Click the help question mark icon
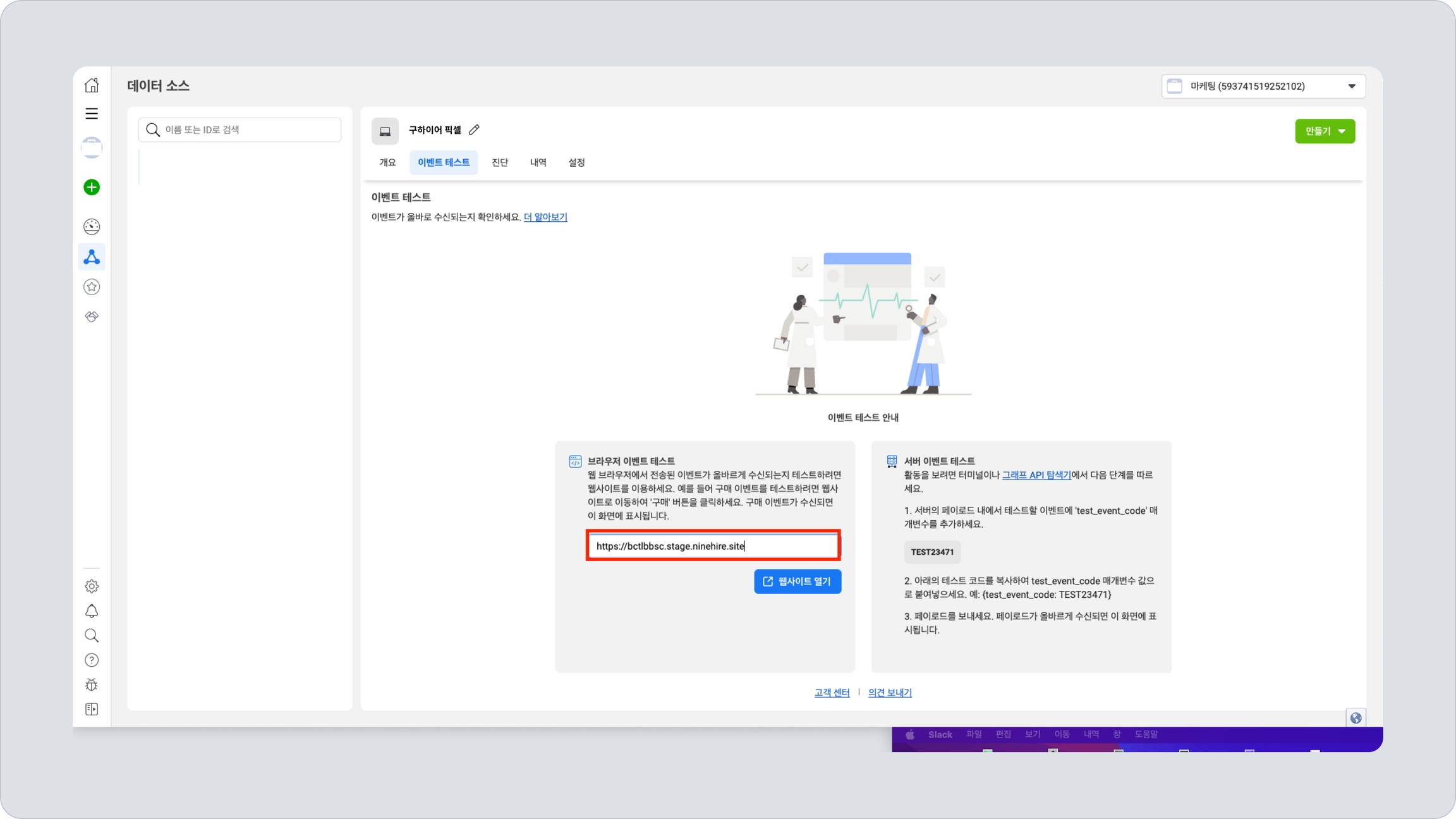 92,660
